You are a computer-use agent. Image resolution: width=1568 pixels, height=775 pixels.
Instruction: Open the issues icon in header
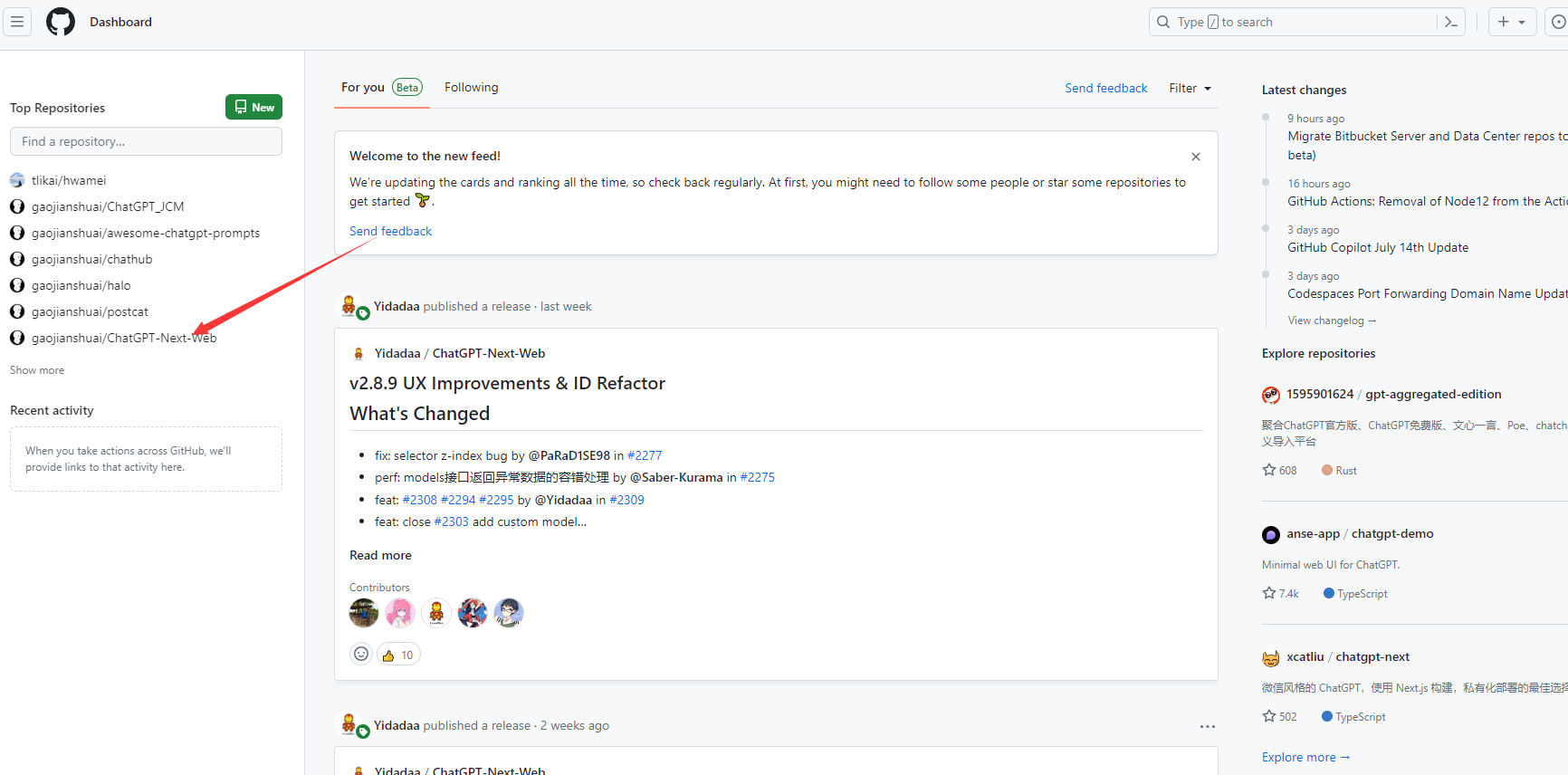point(1558,22)
